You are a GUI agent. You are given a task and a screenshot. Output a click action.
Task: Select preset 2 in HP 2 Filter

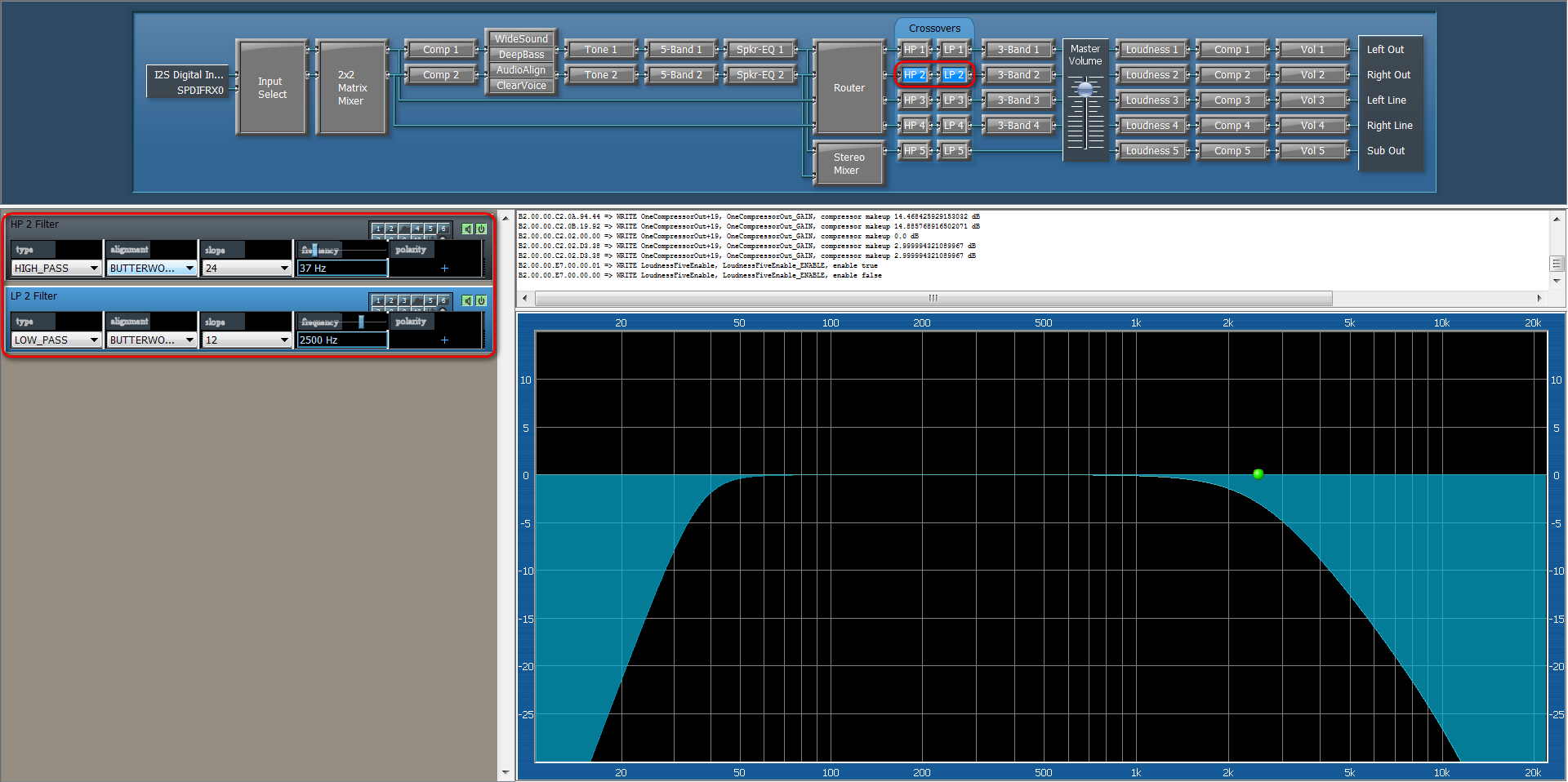pos(391,229)
